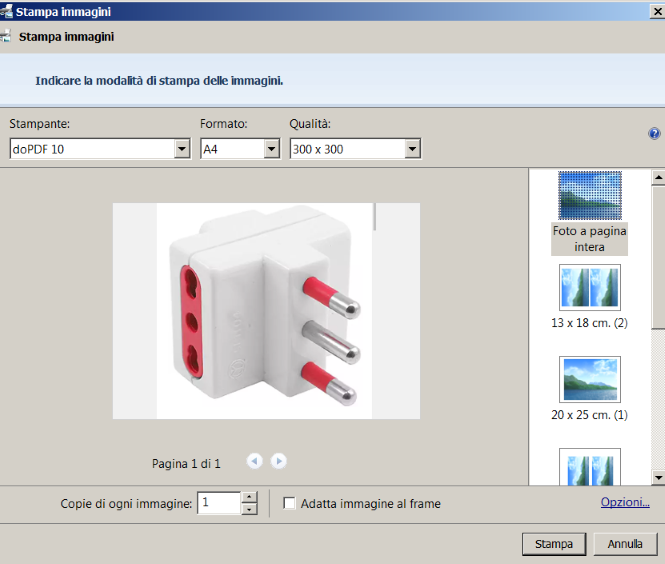Click the Stampa button
This screenshot has height=564, width=665.
(x=554, y=544)
